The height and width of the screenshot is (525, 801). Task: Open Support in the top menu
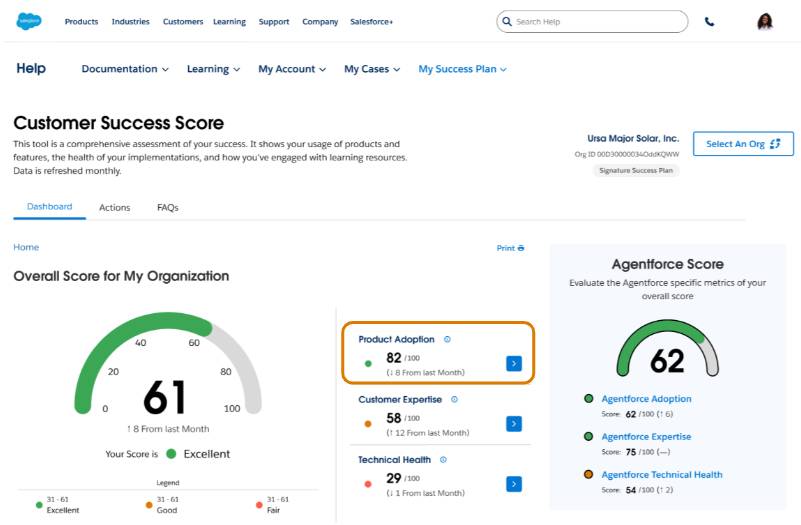pos(274,21)
